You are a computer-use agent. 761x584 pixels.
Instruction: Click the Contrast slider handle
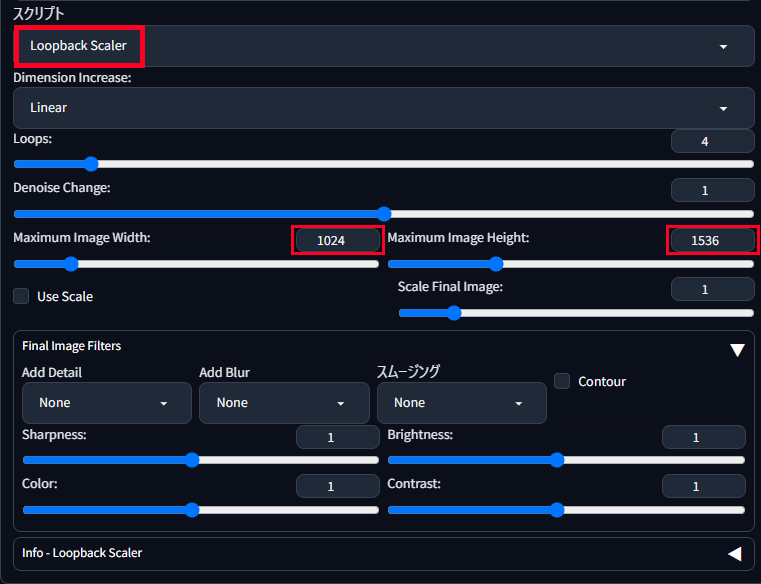[557, 510]
